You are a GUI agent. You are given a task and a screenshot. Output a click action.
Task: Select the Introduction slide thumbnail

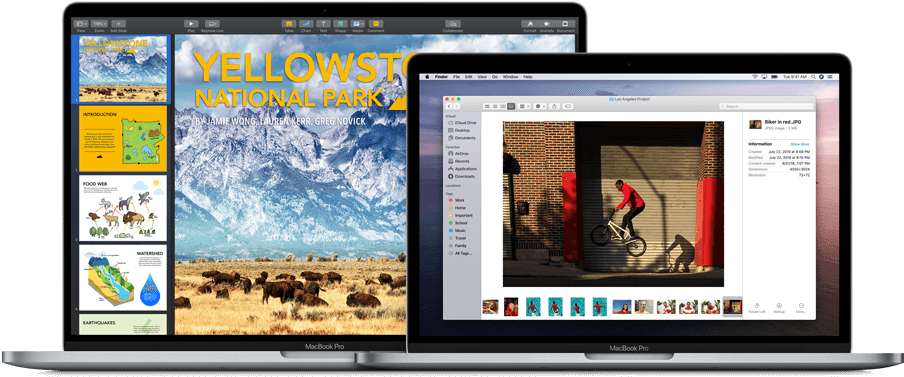(123, 138)
